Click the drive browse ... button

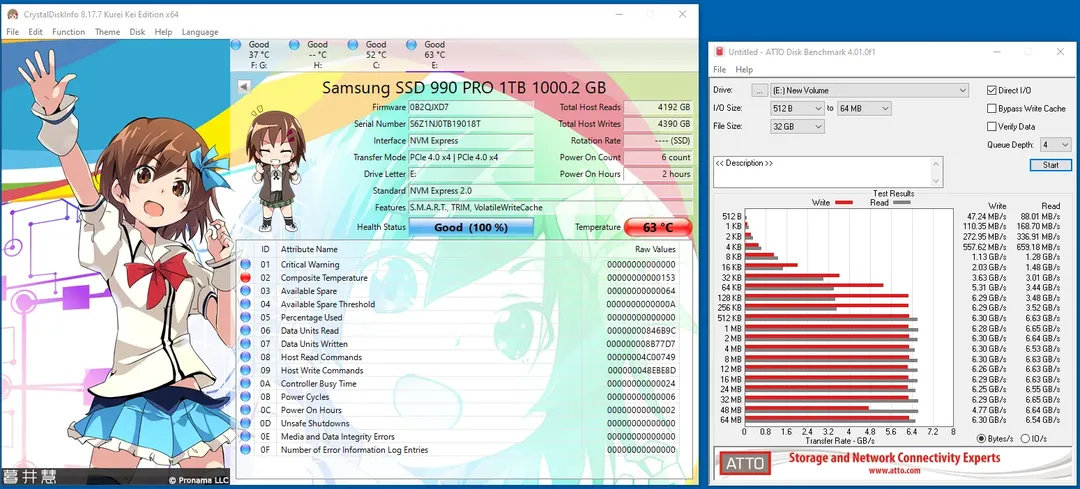pyautogui.click(x=759, y=90)
